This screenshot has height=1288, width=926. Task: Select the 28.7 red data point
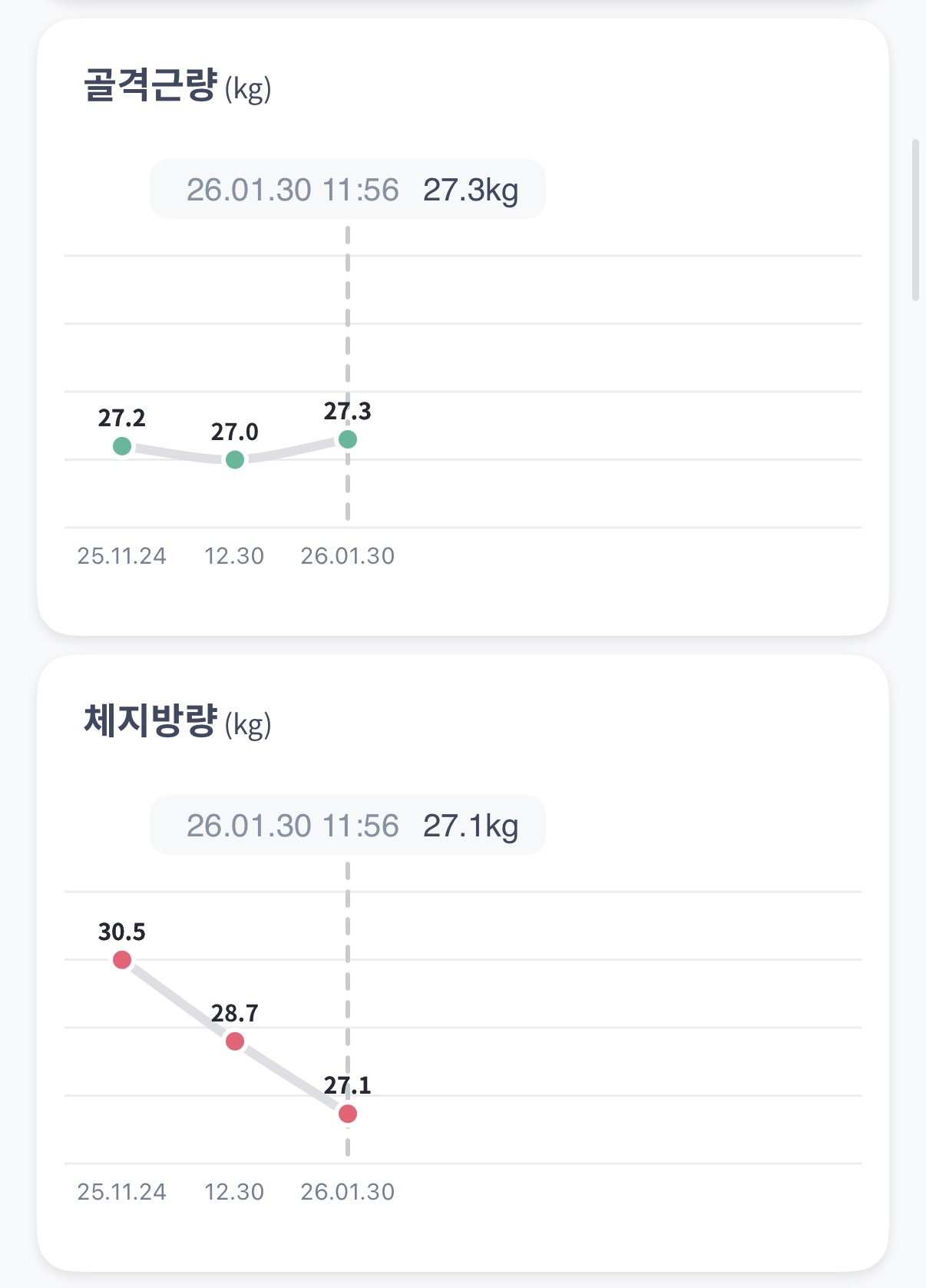[x=235, y=1041]
